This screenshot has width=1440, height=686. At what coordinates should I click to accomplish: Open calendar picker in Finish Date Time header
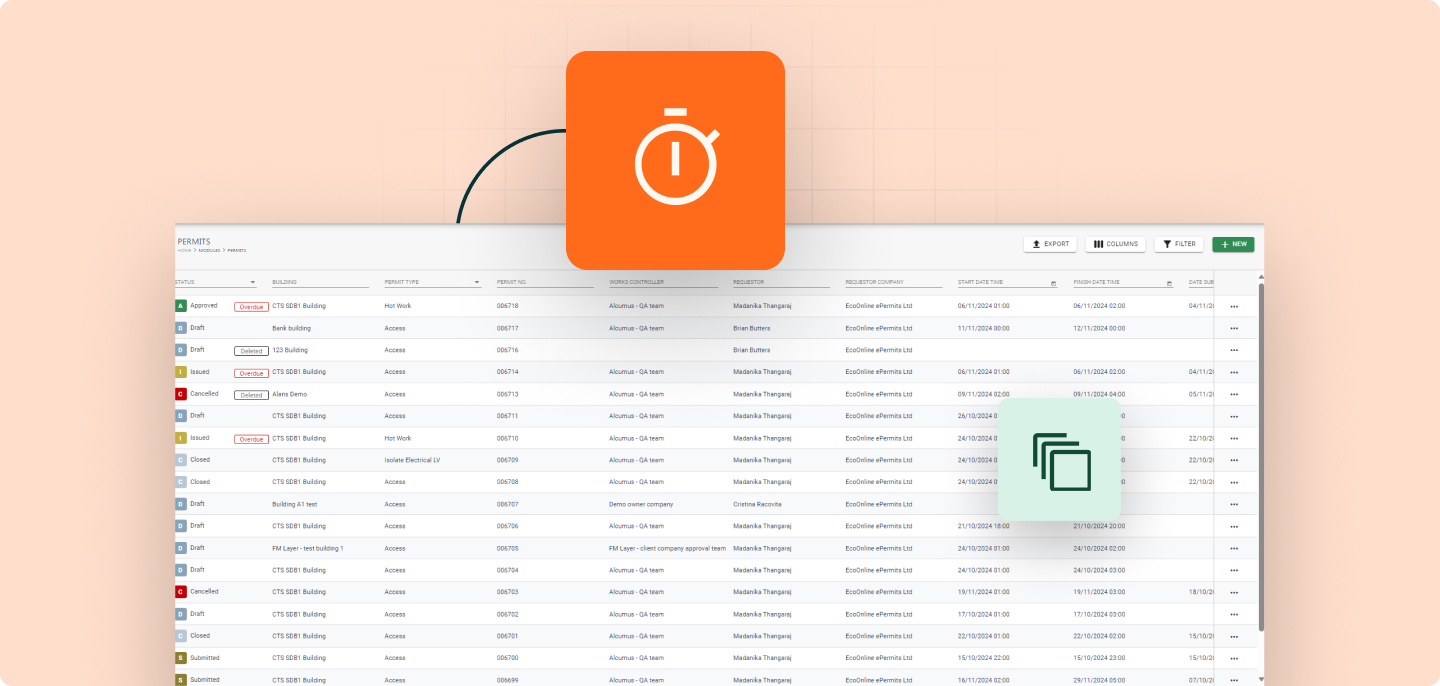coord(1169,283)
